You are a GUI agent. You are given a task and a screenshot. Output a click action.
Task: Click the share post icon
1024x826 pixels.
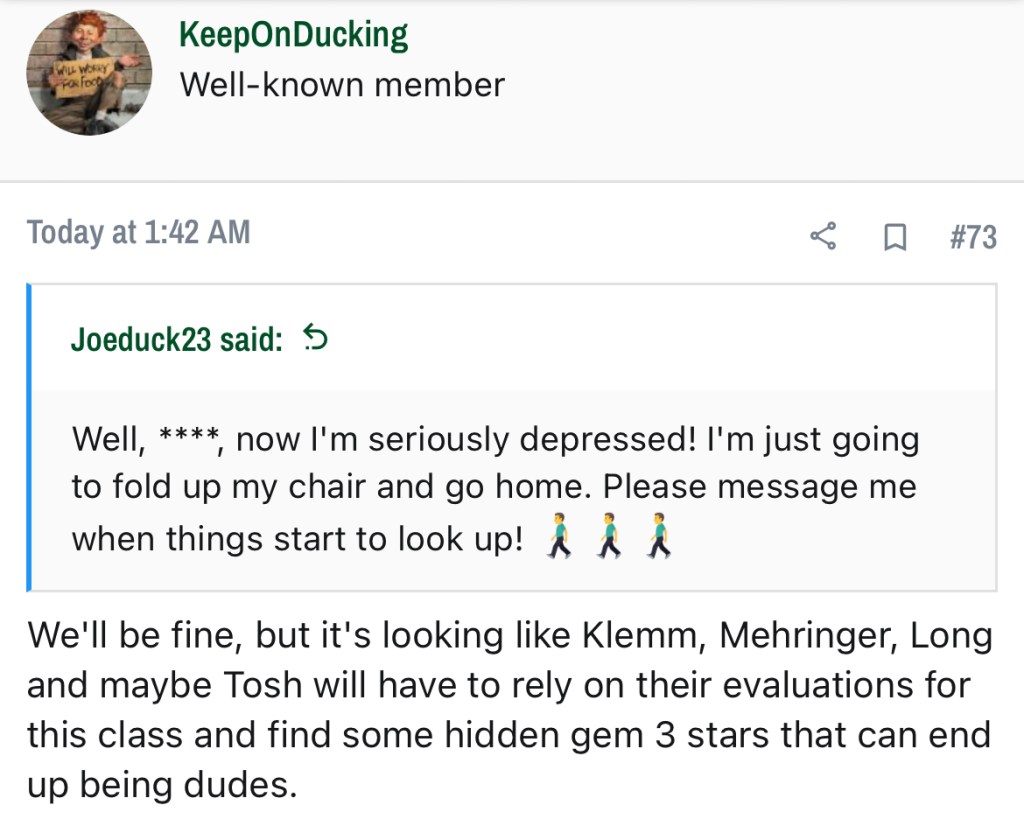823,237
